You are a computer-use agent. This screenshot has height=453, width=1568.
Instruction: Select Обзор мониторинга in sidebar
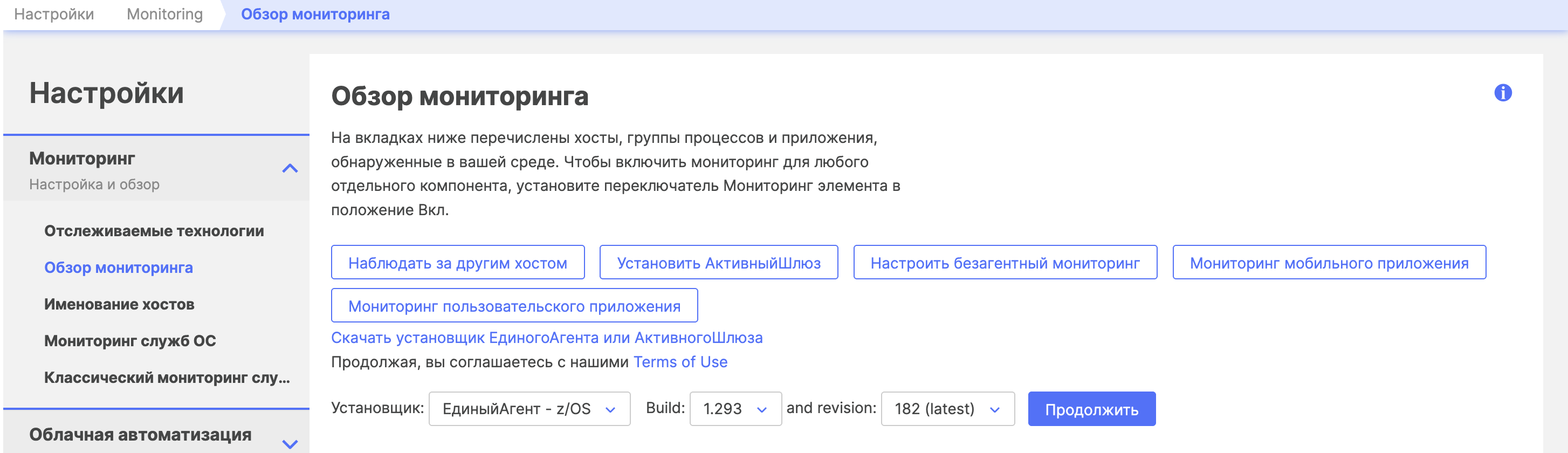119,267
